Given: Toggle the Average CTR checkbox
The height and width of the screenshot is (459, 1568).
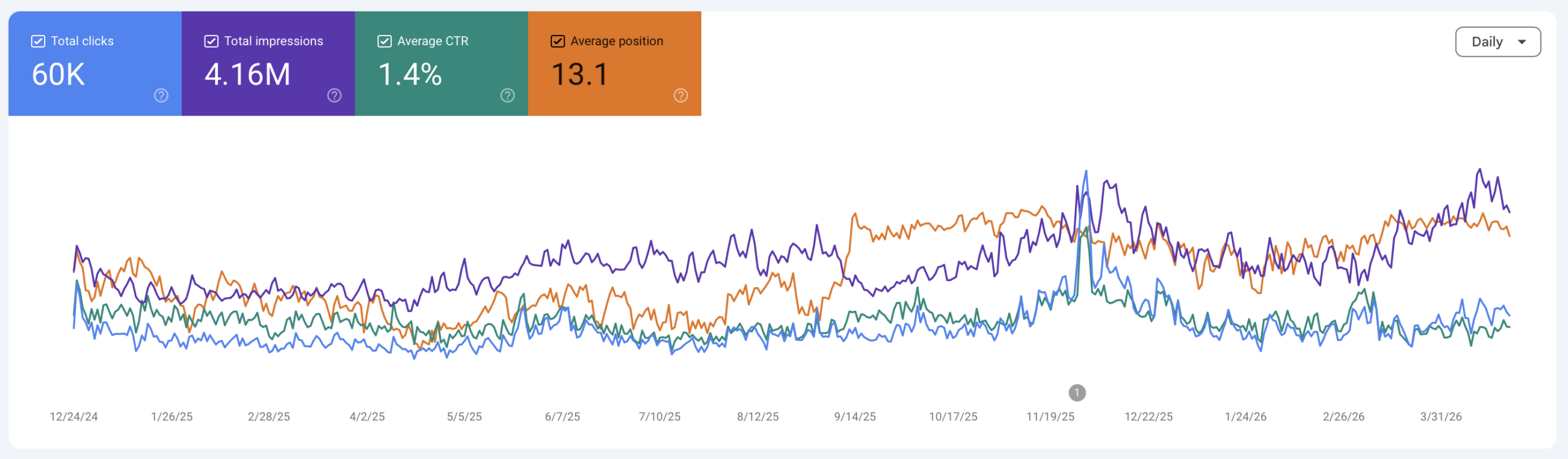Looking at the screenshot, I should [385, 41].
